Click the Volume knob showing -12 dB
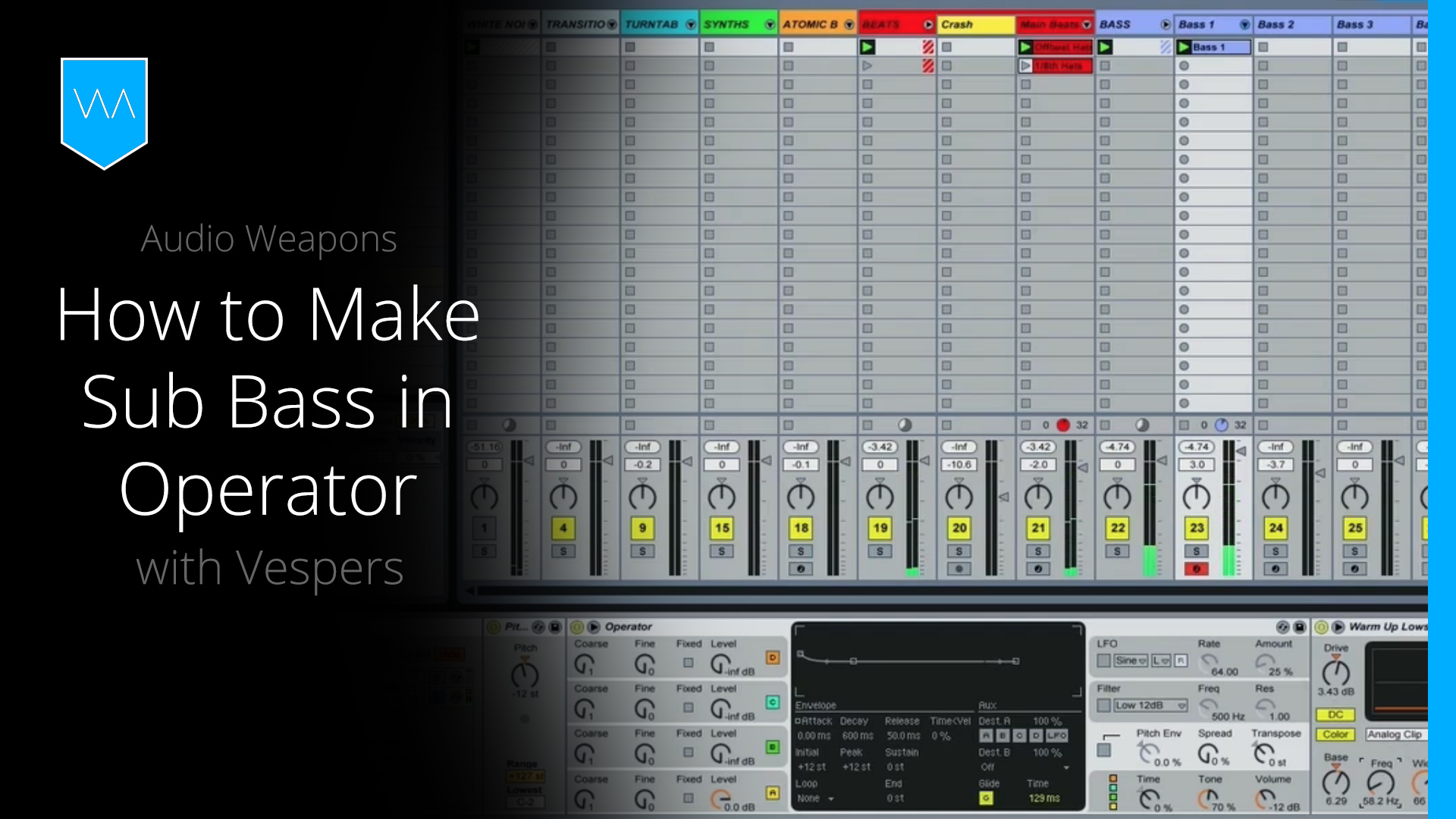This screenshot has height=819, width=1456. click(x=1264, y=798)
